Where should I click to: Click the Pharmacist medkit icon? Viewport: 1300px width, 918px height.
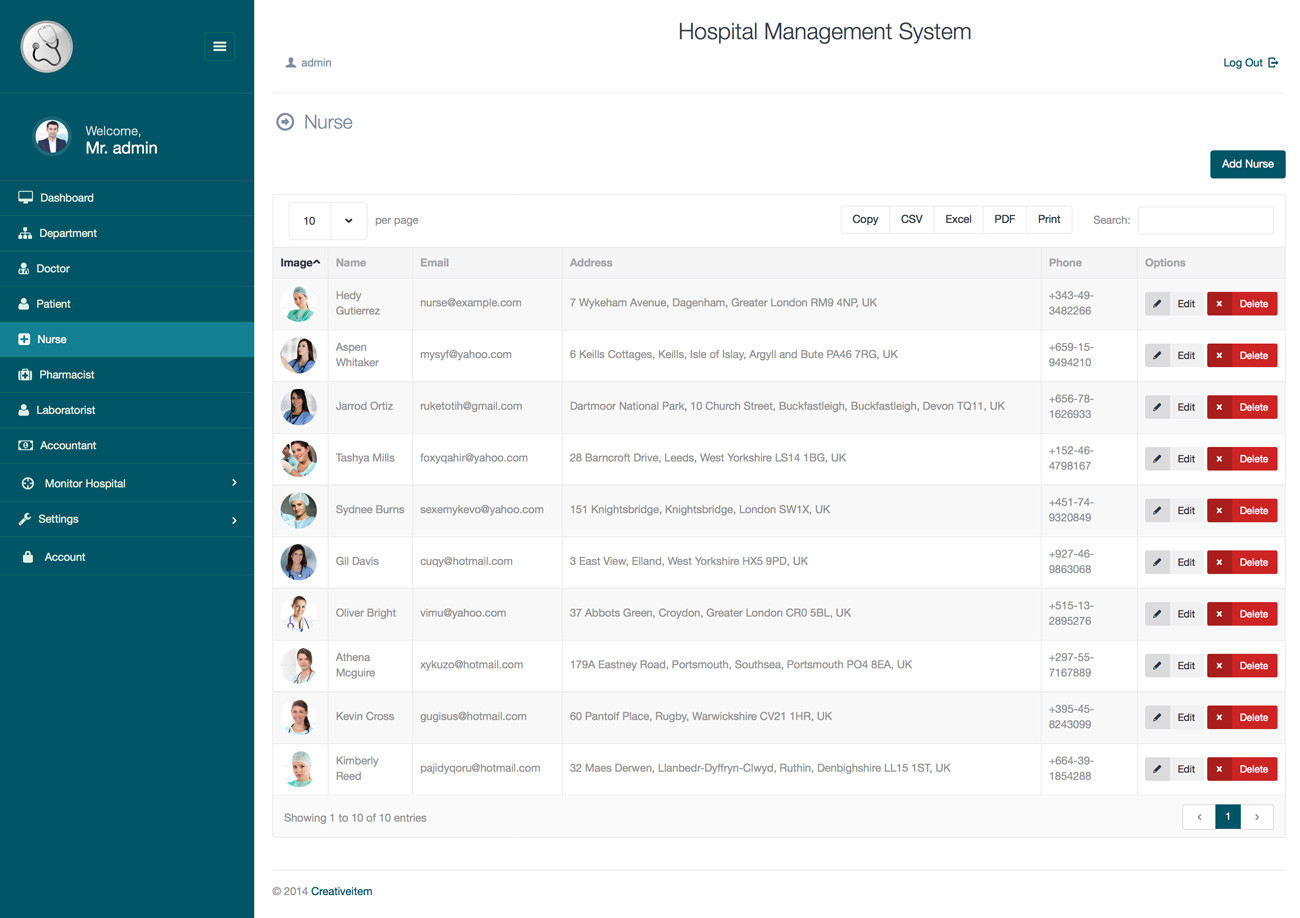(26, 375)
